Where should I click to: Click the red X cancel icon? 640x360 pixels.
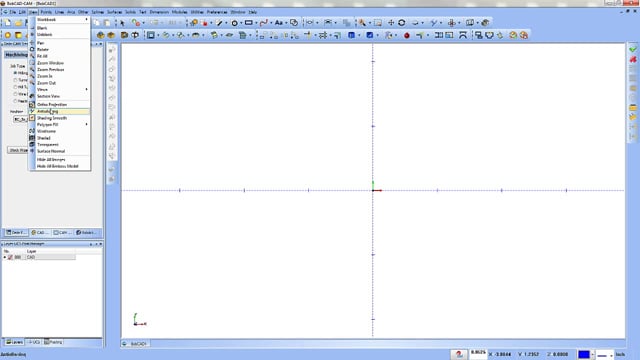coord(633,59)
